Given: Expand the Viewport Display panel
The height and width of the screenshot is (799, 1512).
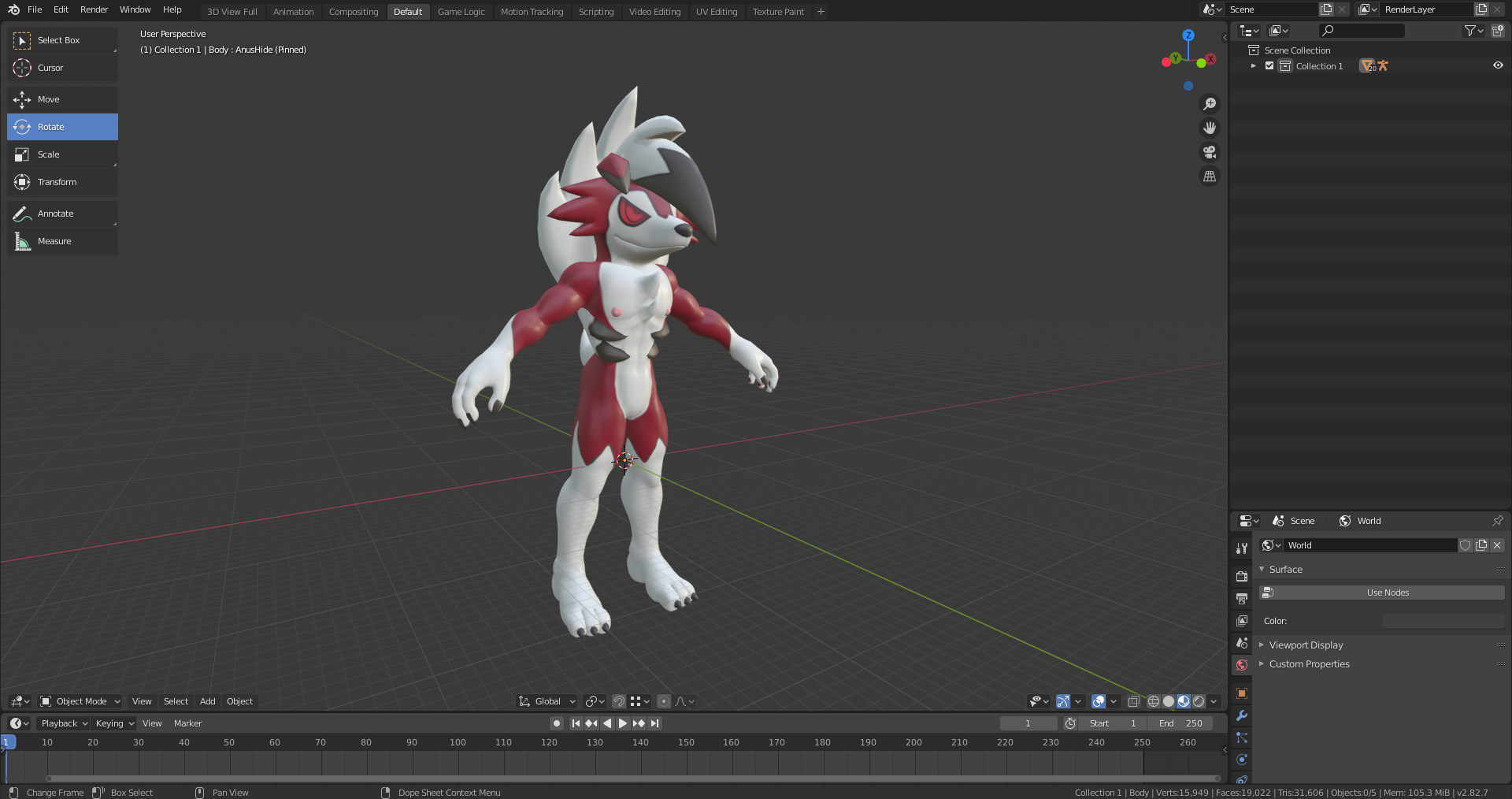Looking at the screenshot, I should click(x=1306, y=645).
